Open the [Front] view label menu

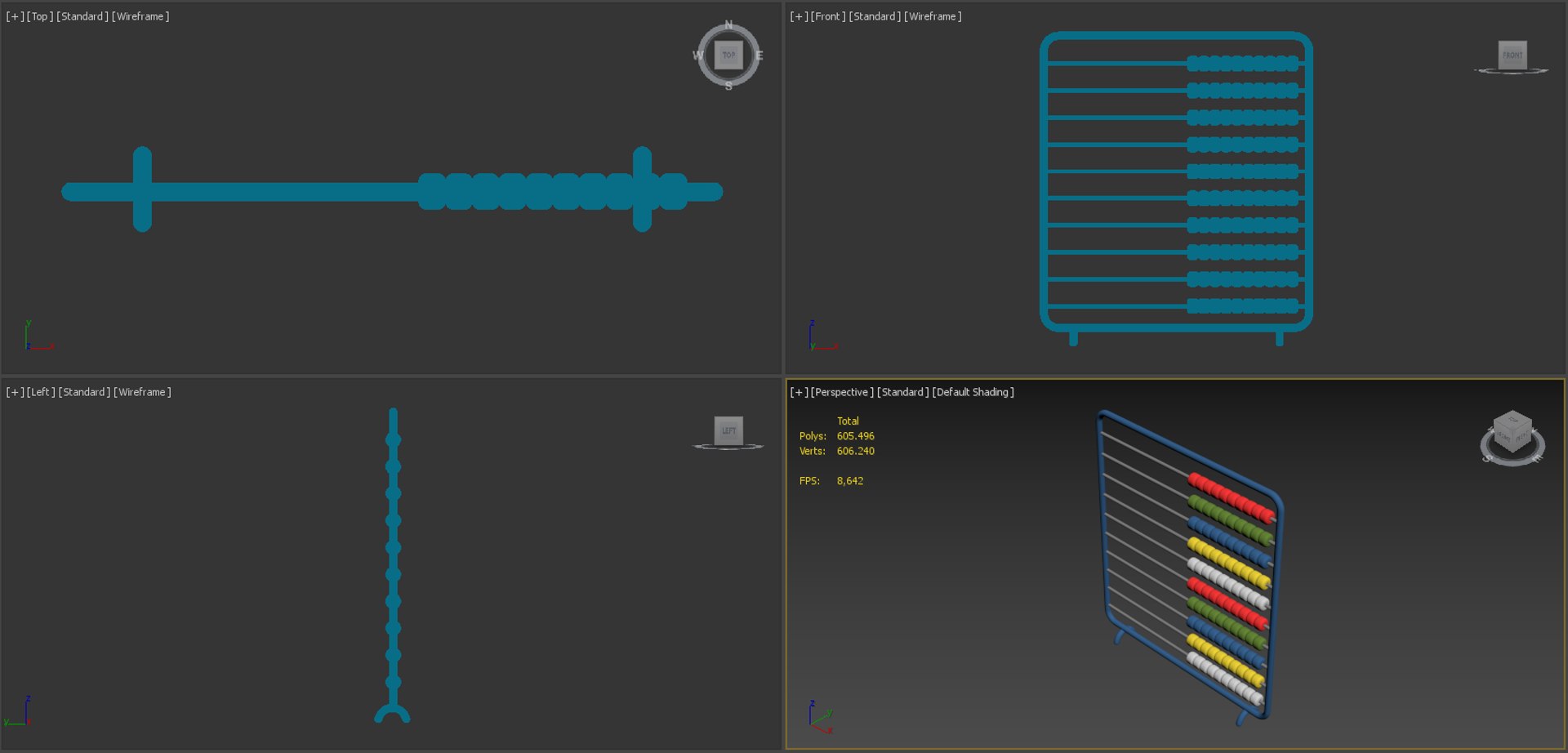click(828, 16)
